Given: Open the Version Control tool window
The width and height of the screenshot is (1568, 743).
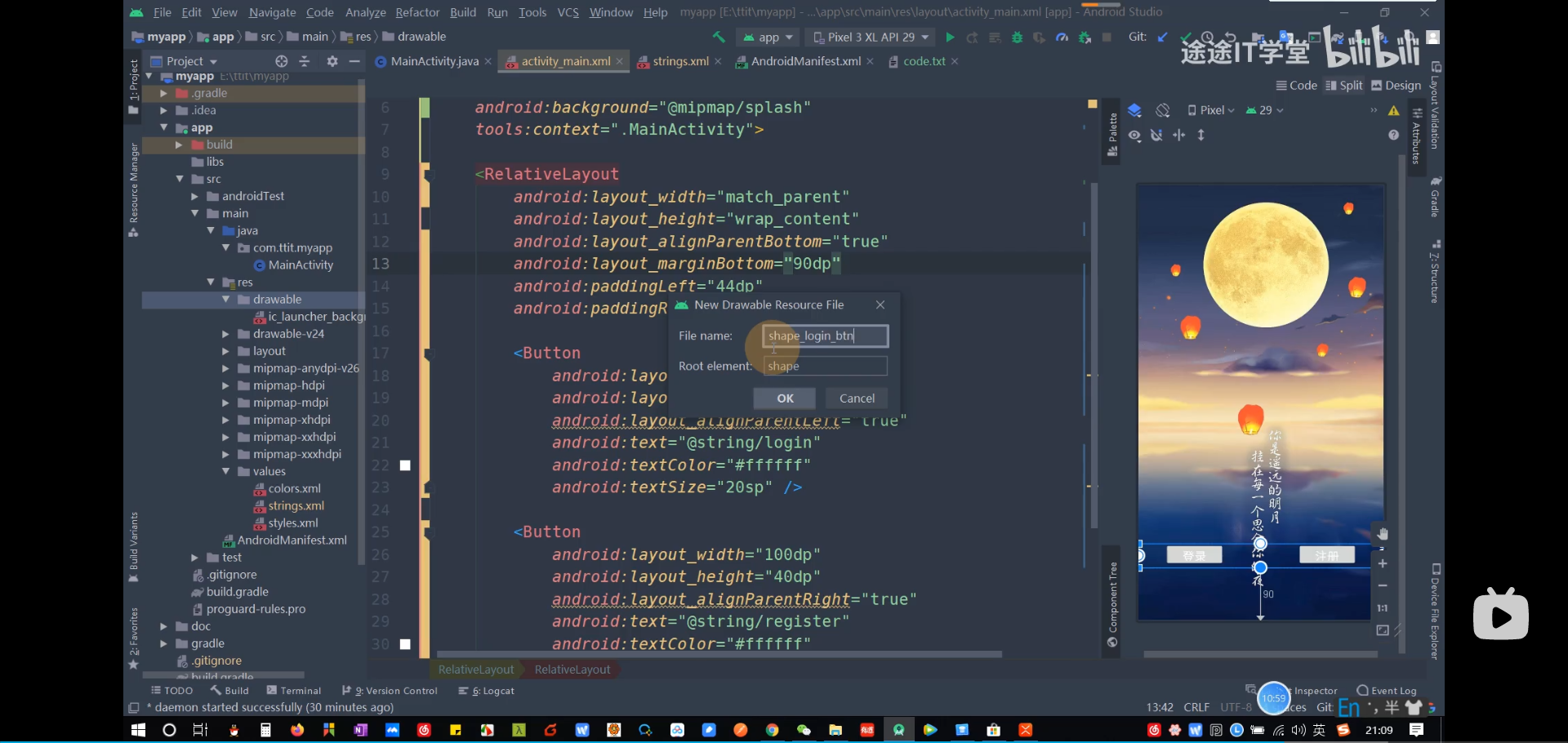Looking at the screenshot, I should 390,691.
